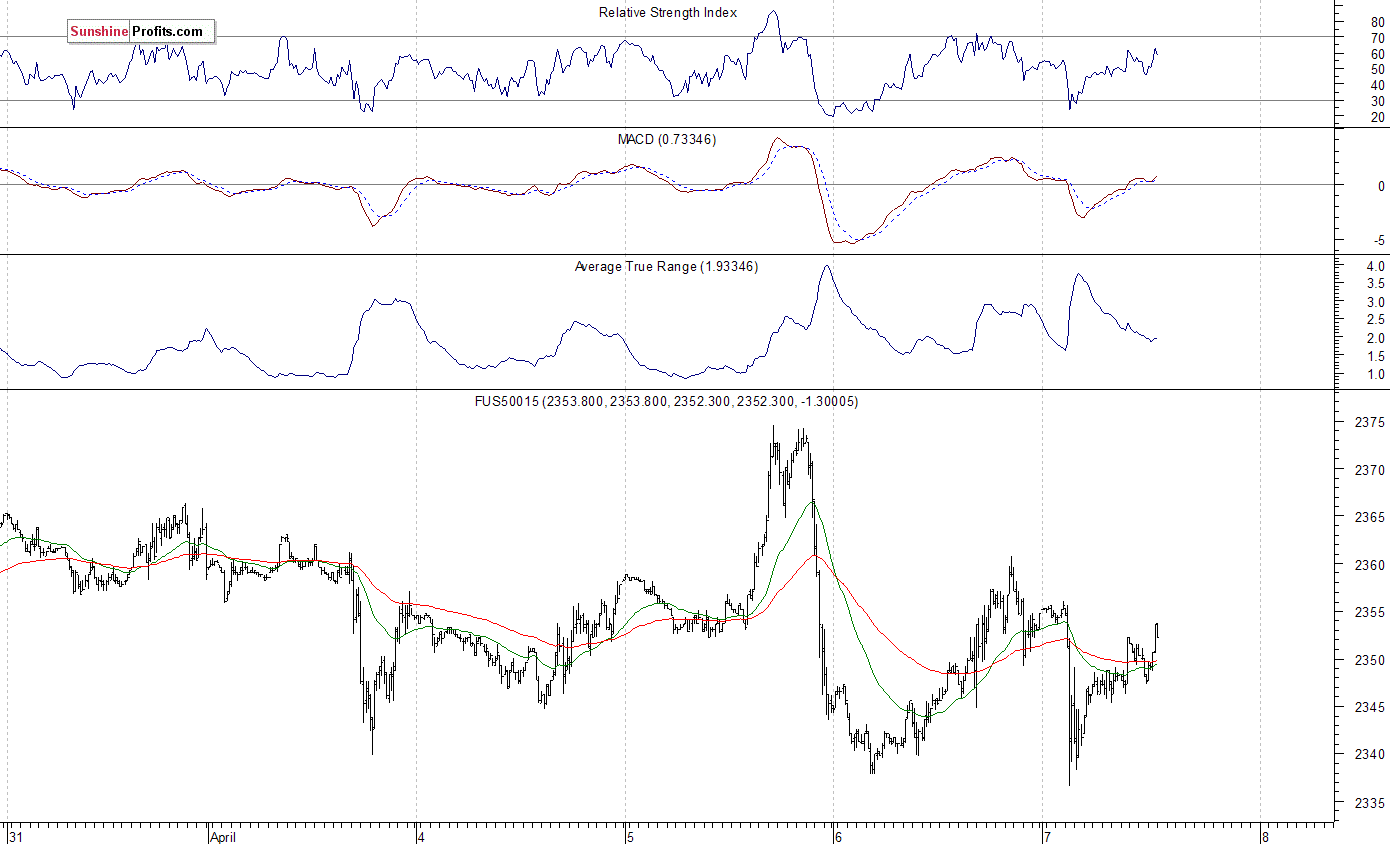Click the date axis label 5
This screenshot has width=1390, height=844.
631,836
